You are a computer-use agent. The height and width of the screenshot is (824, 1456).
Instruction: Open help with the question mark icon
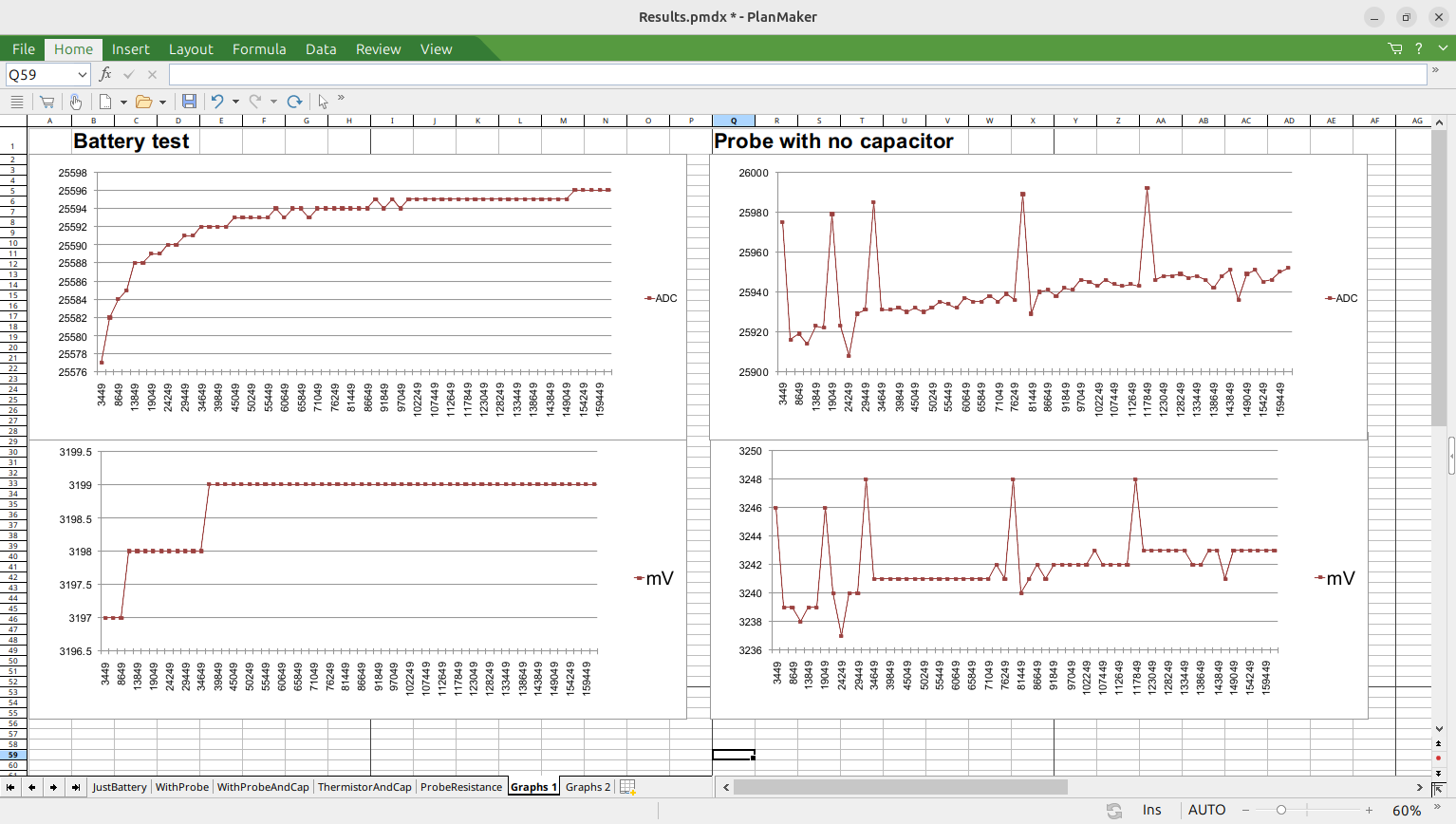coord(1419,48)
